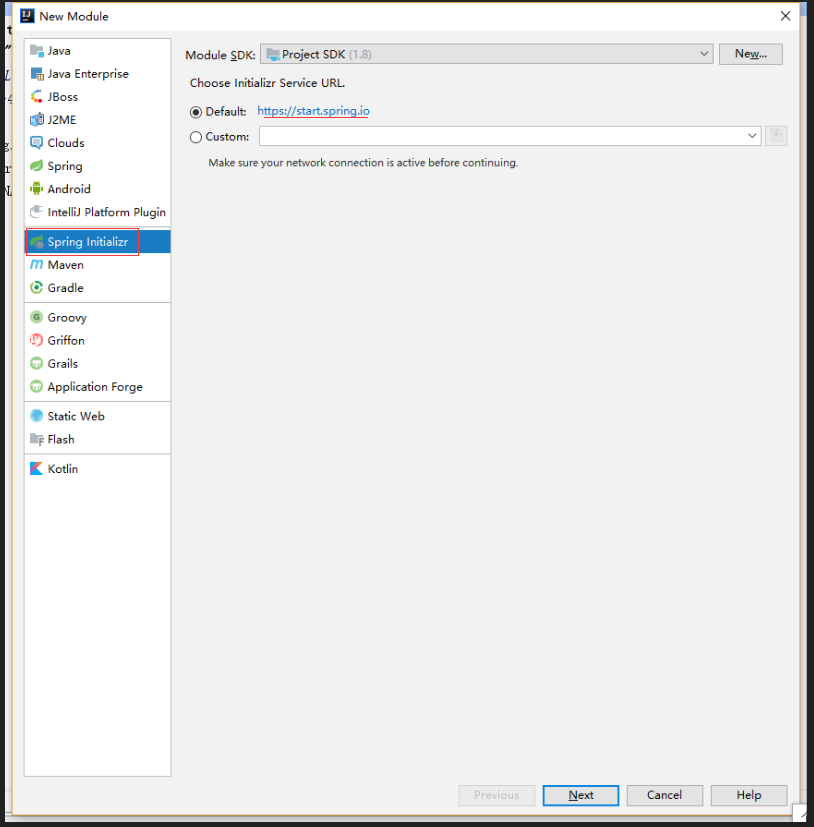Select the Static Web label
The width and height of the screenshot is (814, 827).
76,416
